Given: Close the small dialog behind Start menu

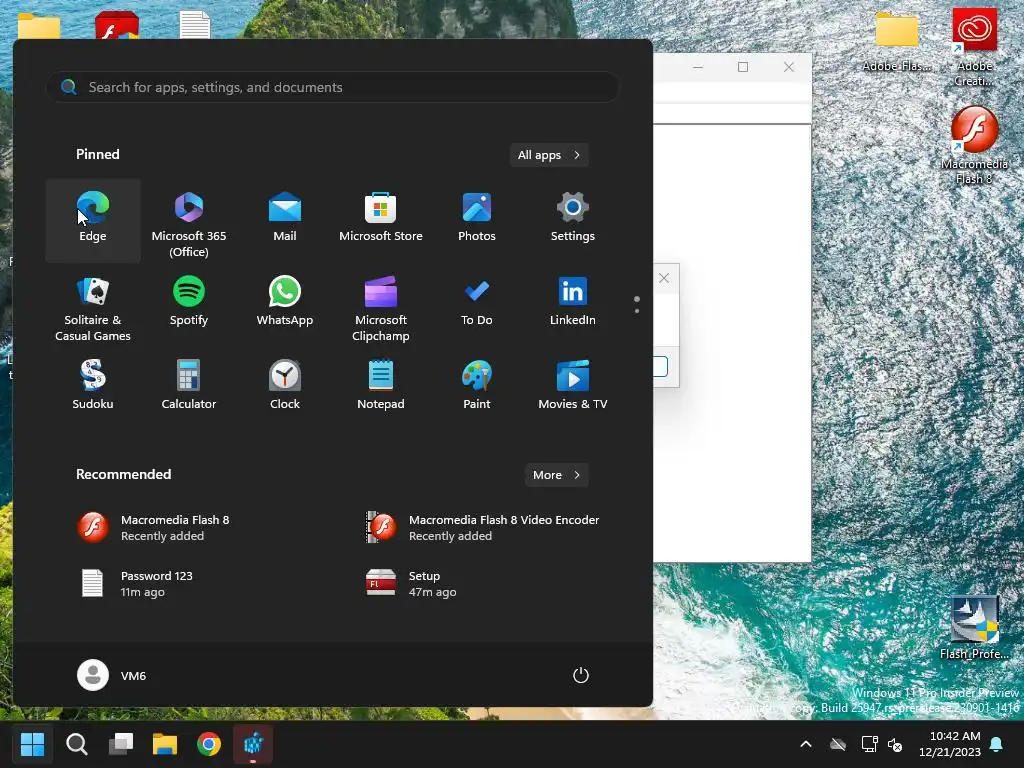Looking at the screenshot, I should (664, 278).
